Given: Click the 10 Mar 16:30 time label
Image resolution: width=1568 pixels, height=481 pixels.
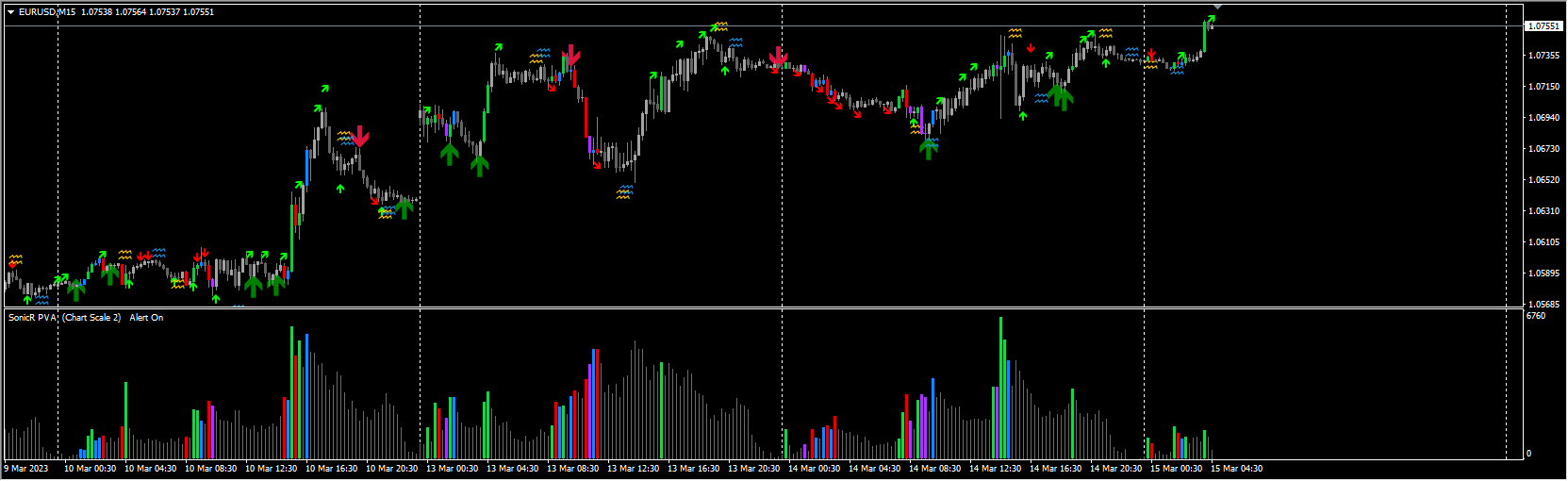Looking at the screenshot, I should (332, 469).
